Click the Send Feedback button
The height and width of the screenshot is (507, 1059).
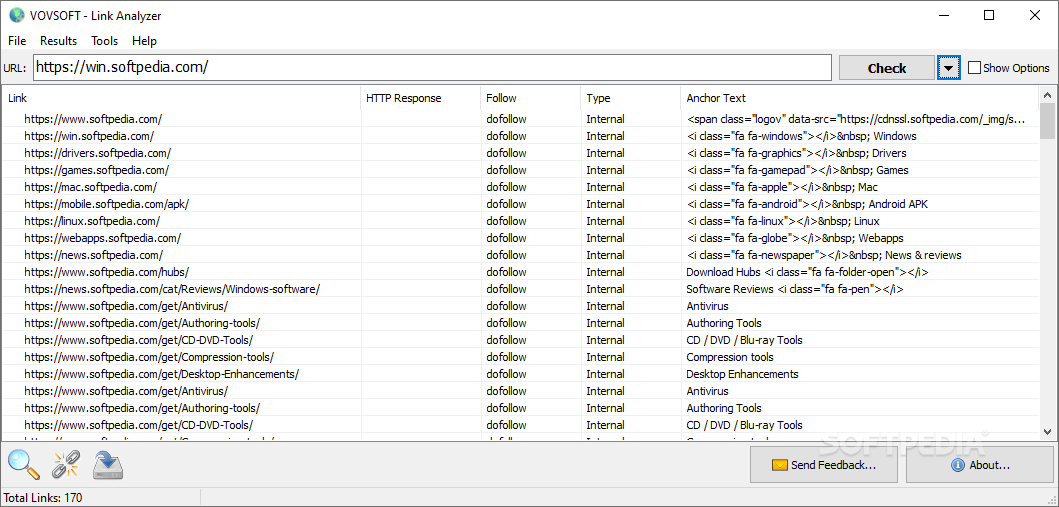(x=824, y=464)
